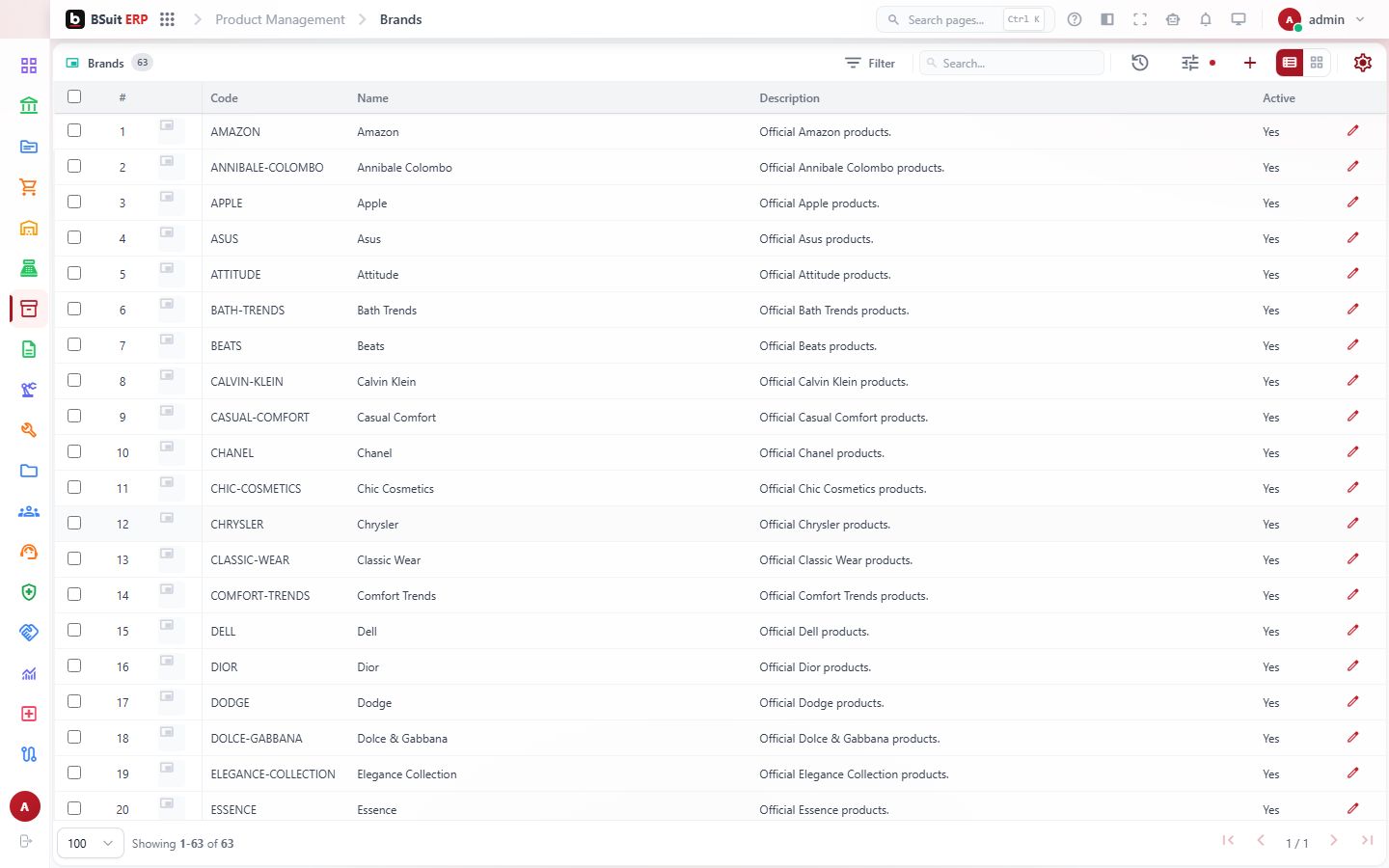Open the dashboard grid icon in the sidebar
The width and height of the screenshot is (1389, 868).
click(29, 66)
